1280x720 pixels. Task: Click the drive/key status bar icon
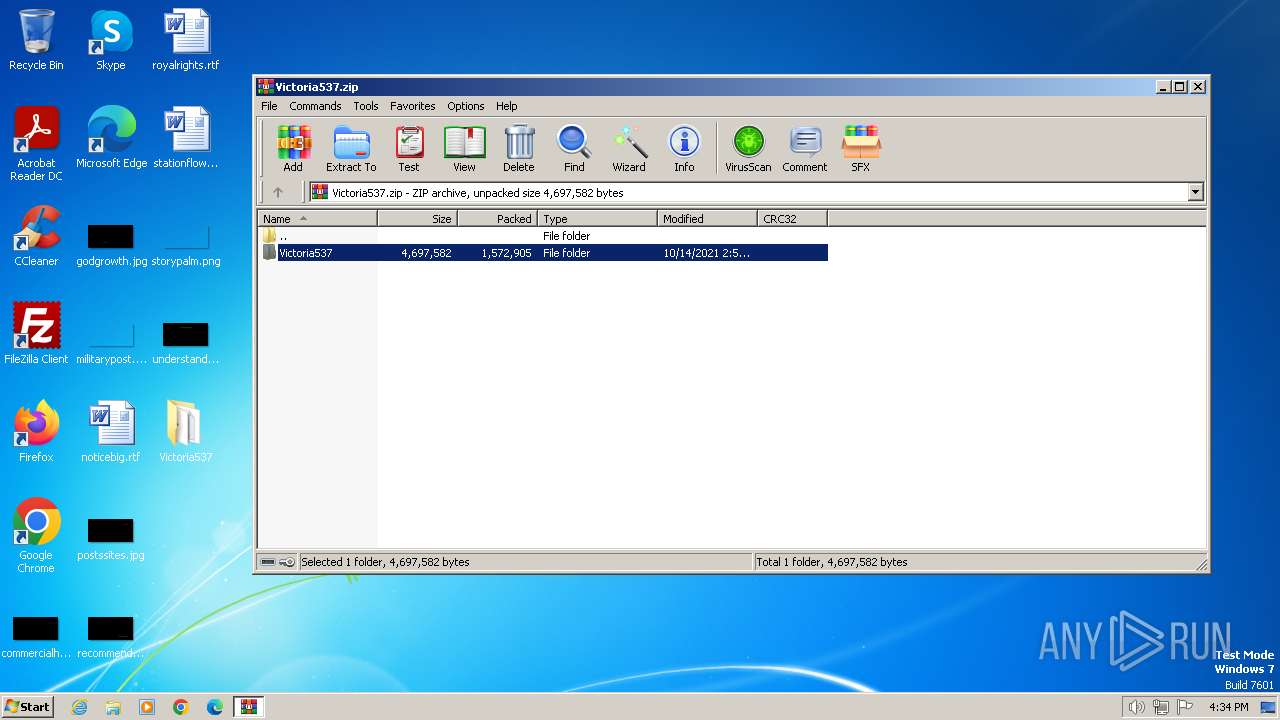278,562
